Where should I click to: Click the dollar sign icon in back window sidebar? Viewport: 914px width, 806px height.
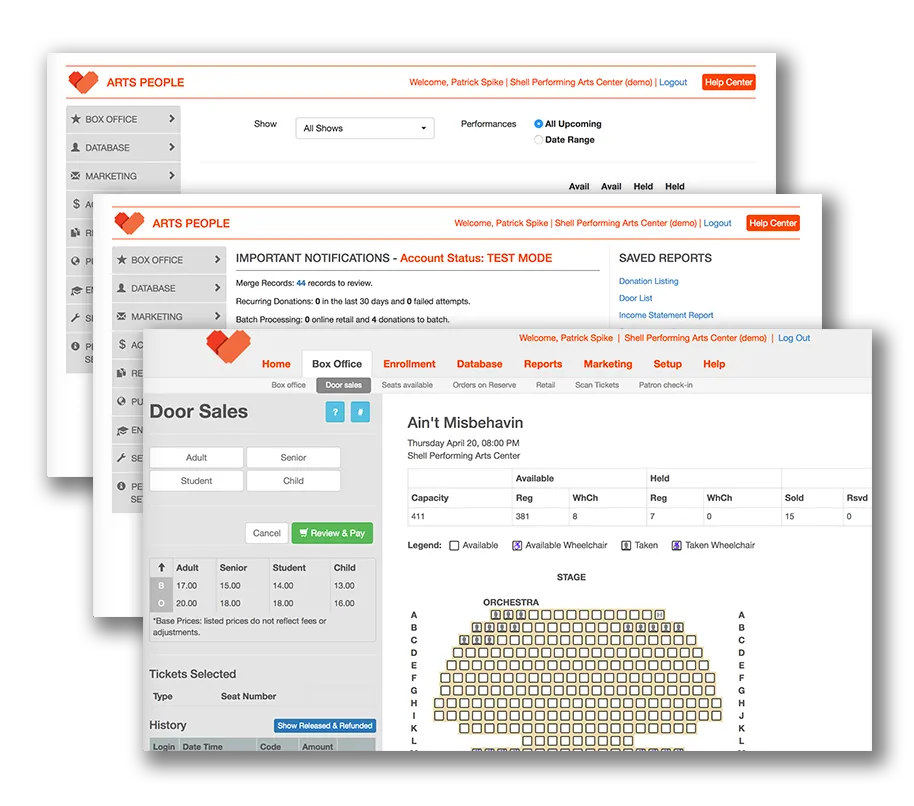point(76,203)
